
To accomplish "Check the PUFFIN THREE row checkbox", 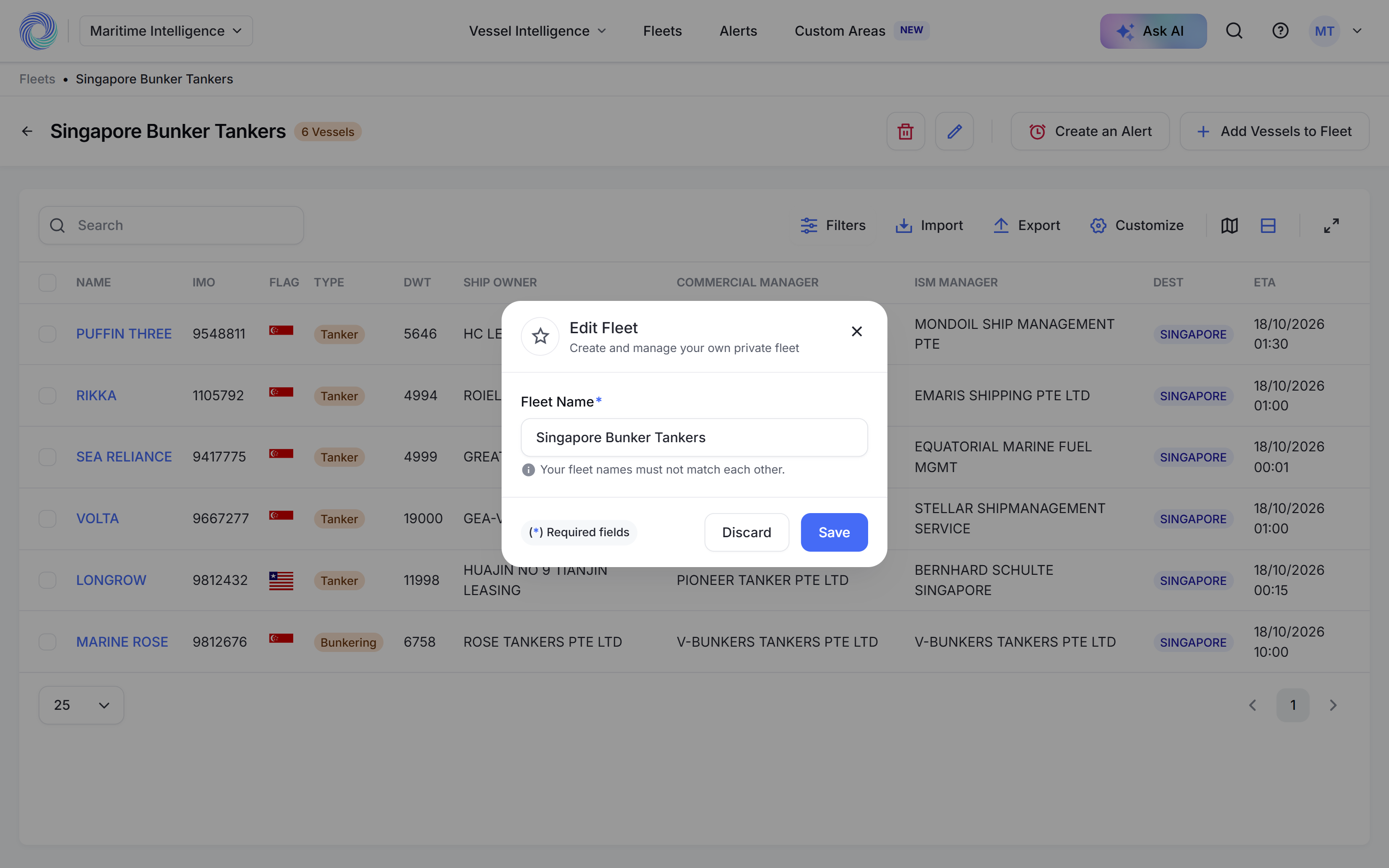I will (47, 334).
